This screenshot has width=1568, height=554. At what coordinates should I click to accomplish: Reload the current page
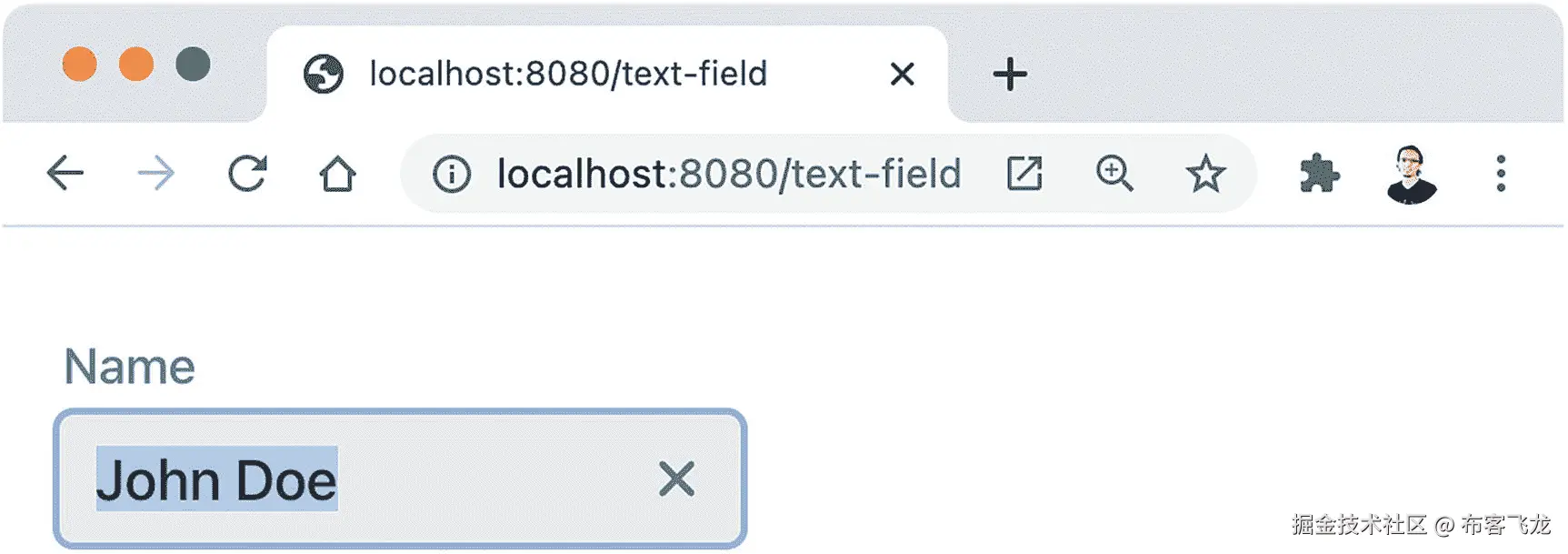coord(246,173)
